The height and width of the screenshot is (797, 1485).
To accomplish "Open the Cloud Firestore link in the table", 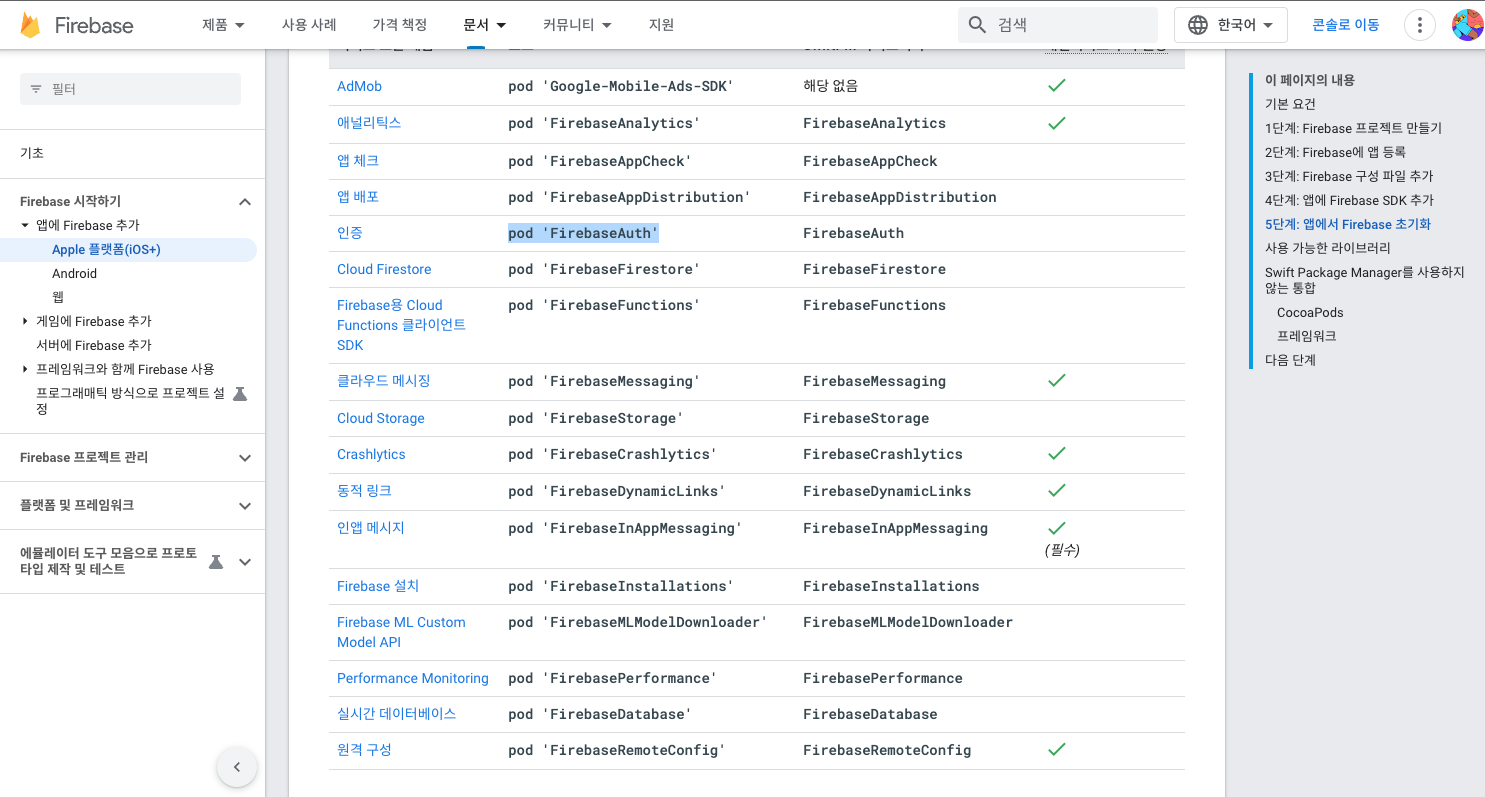I will click(383, 269).
